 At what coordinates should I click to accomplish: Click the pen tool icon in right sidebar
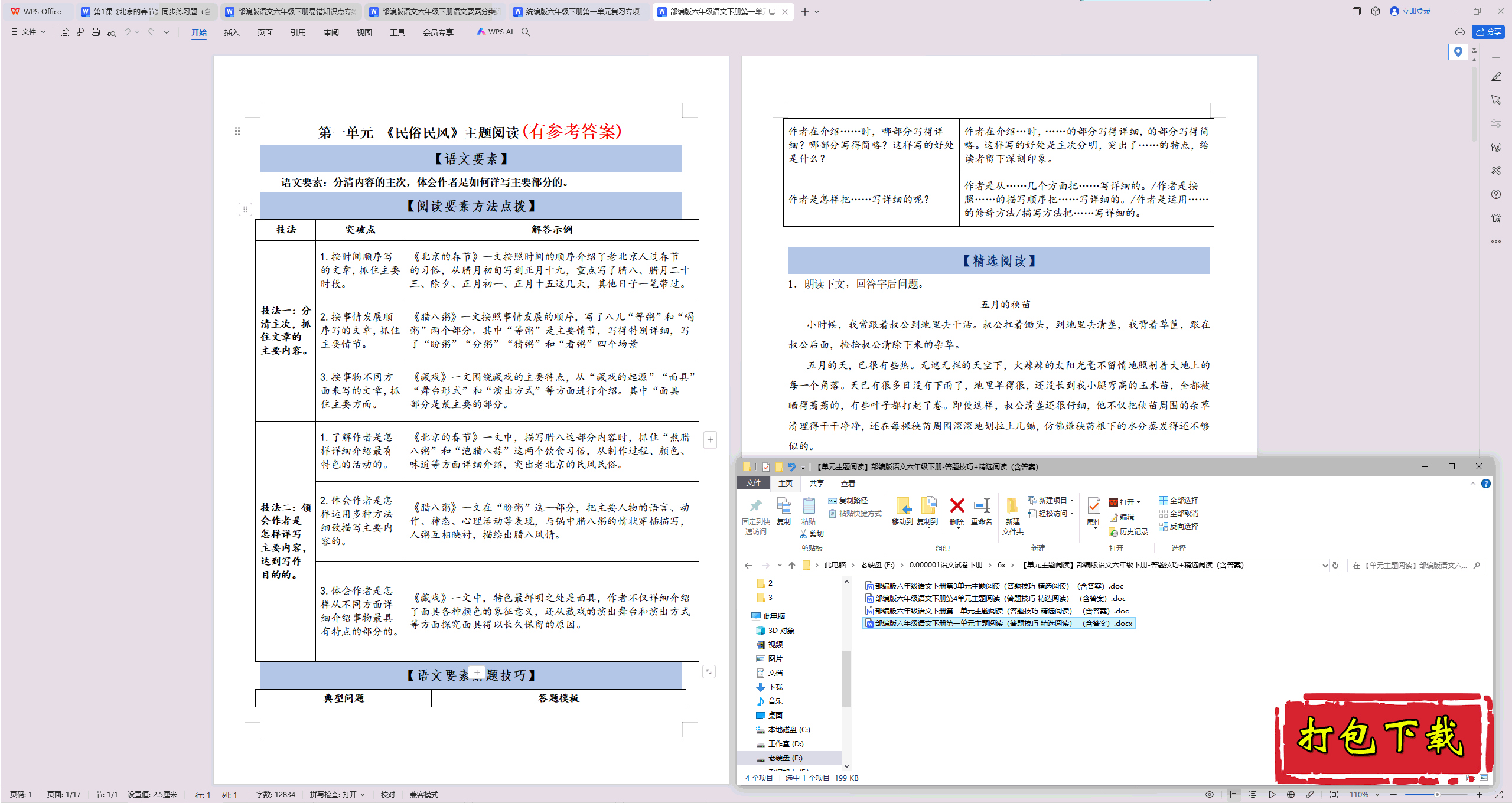[x=1495, y=77]
